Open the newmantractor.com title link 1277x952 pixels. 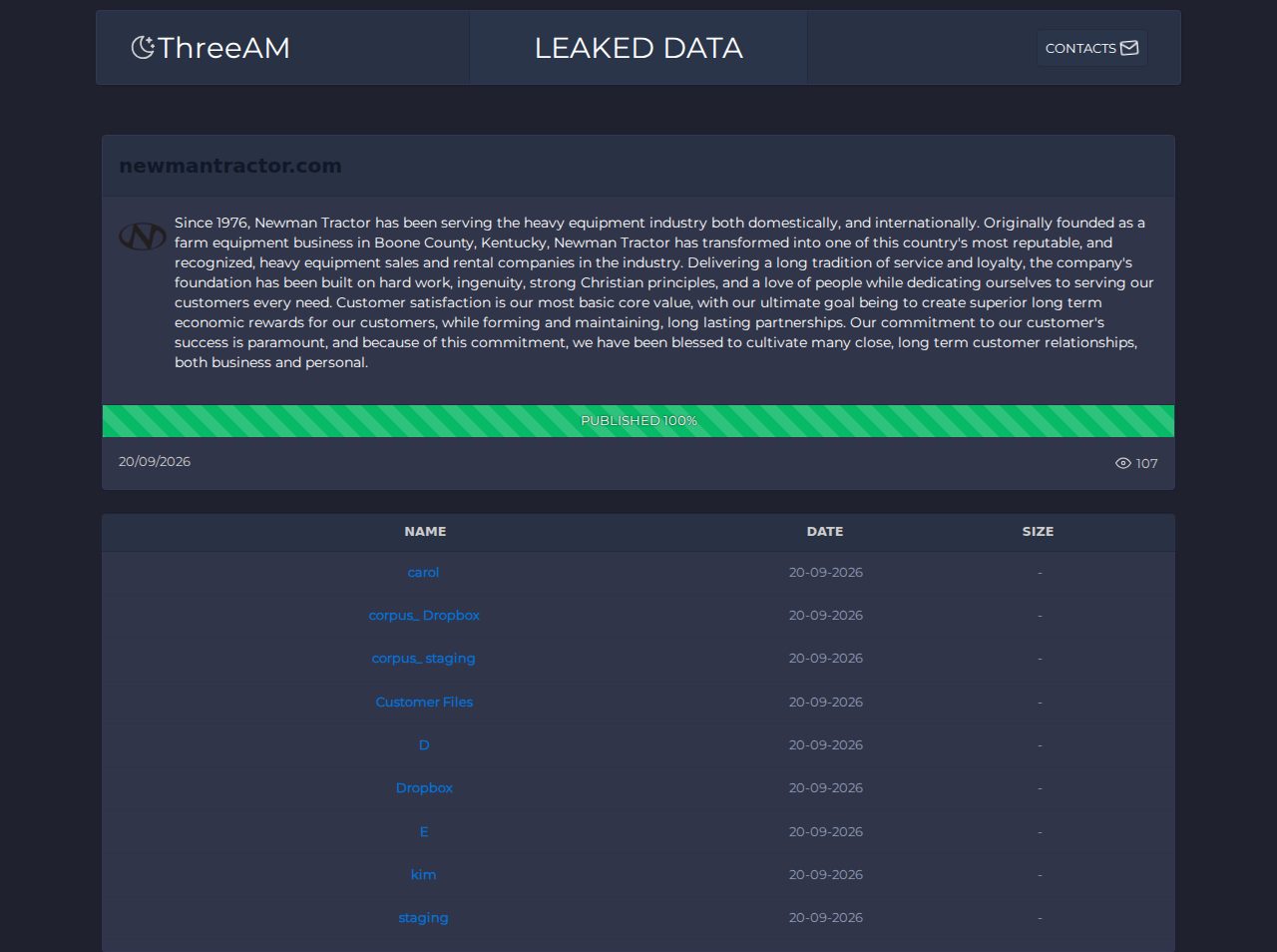pos(230,166)
